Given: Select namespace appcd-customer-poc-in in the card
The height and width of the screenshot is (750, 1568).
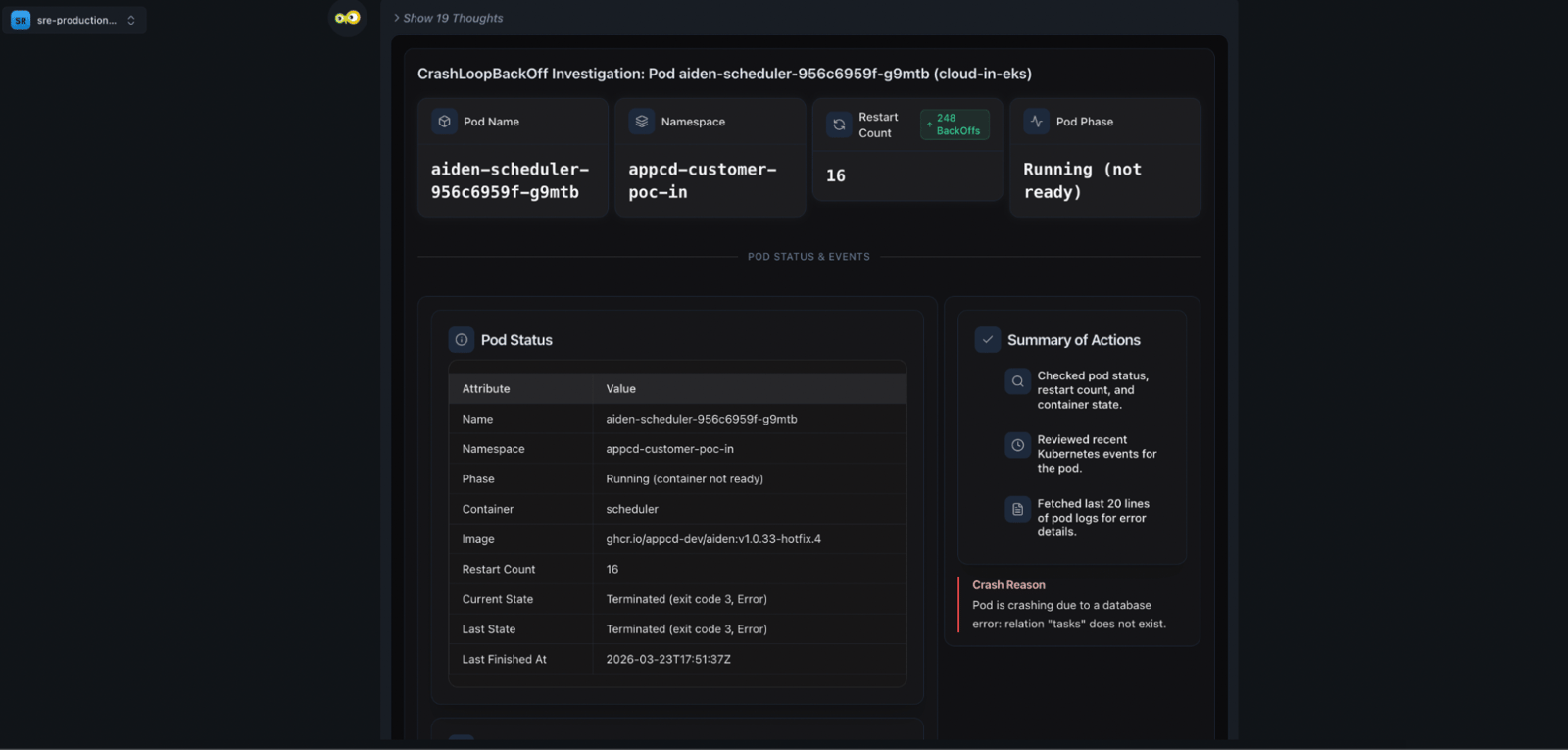Looking at the screenshot, I should (703, 181).
